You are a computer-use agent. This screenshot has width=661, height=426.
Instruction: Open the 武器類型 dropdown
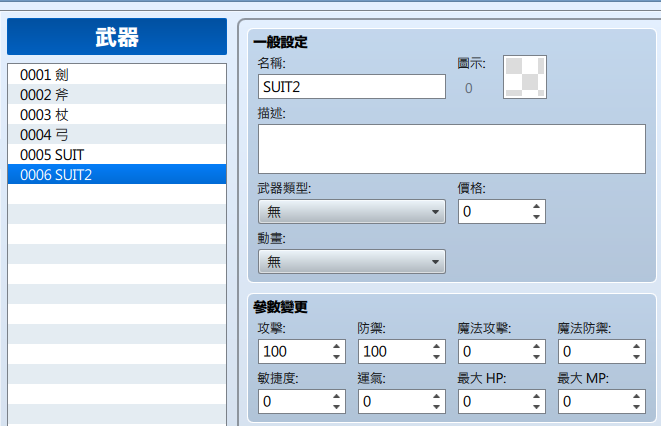pos(352,212)
